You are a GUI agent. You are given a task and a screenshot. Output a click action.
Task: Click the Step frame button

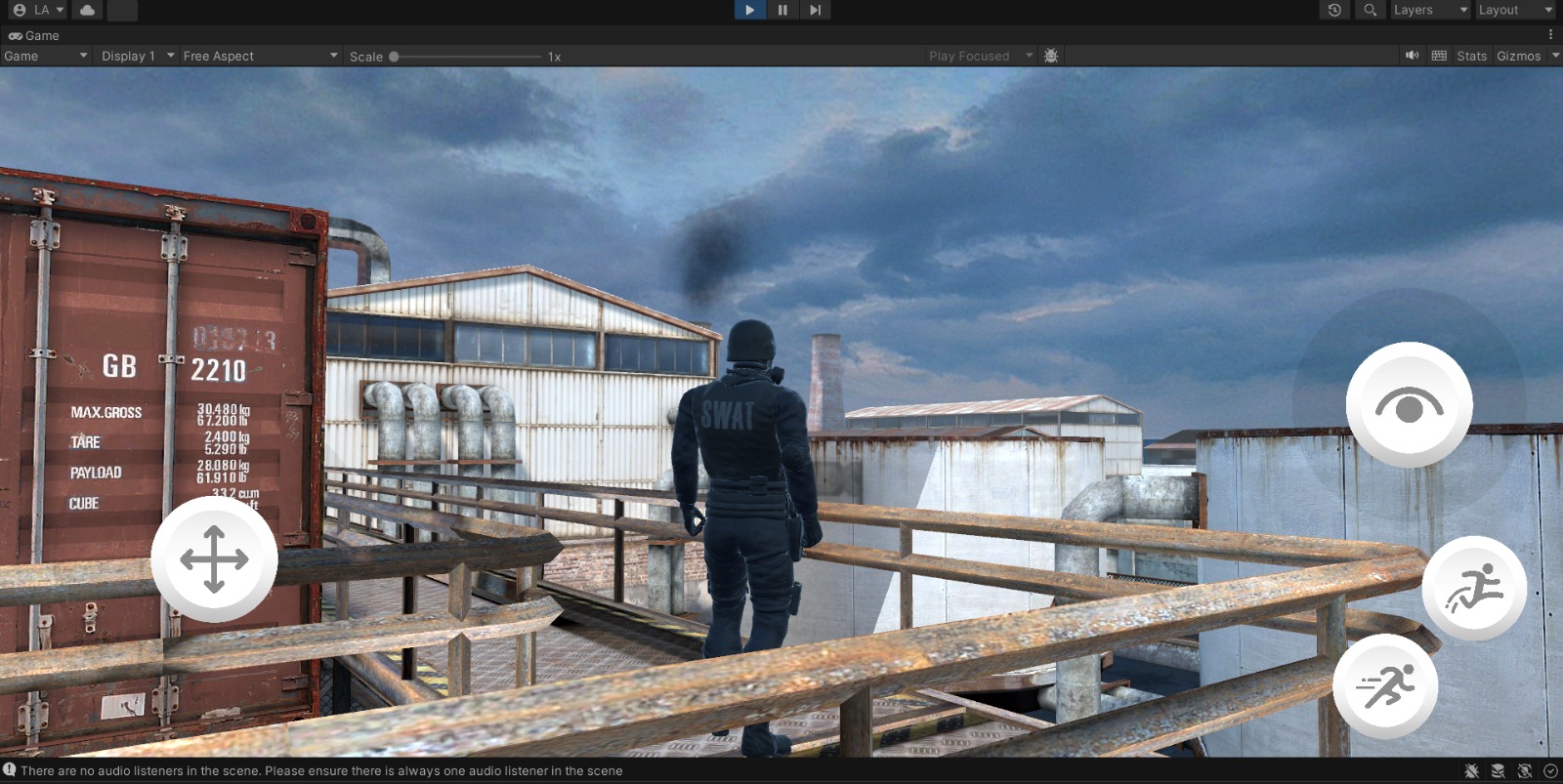click(x=815, y=10)
